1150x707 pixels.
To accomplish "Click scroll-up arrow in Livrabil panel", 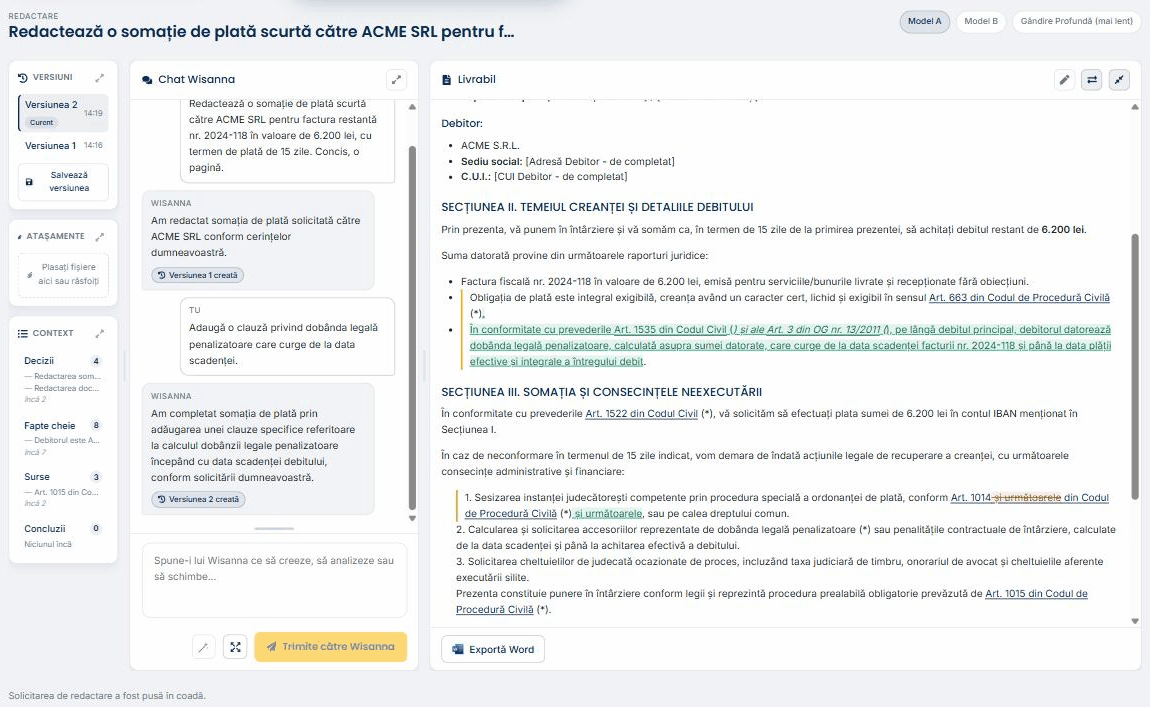I will pyautogui.click(x=1135, y=107).
